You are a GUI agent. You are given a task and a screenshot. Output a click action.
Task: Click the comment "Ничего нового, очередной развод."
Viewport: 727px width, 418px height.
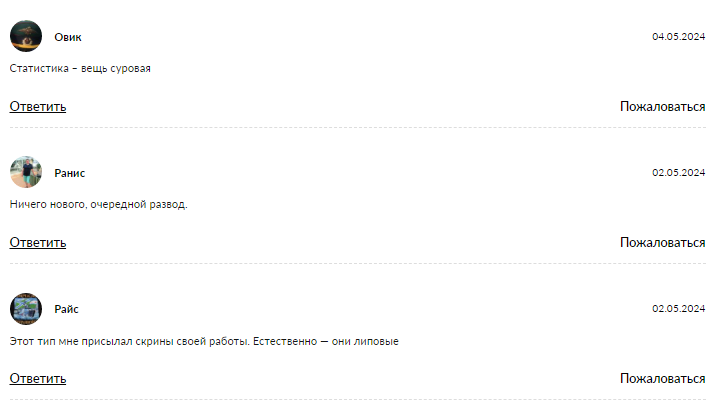point(98,205)
